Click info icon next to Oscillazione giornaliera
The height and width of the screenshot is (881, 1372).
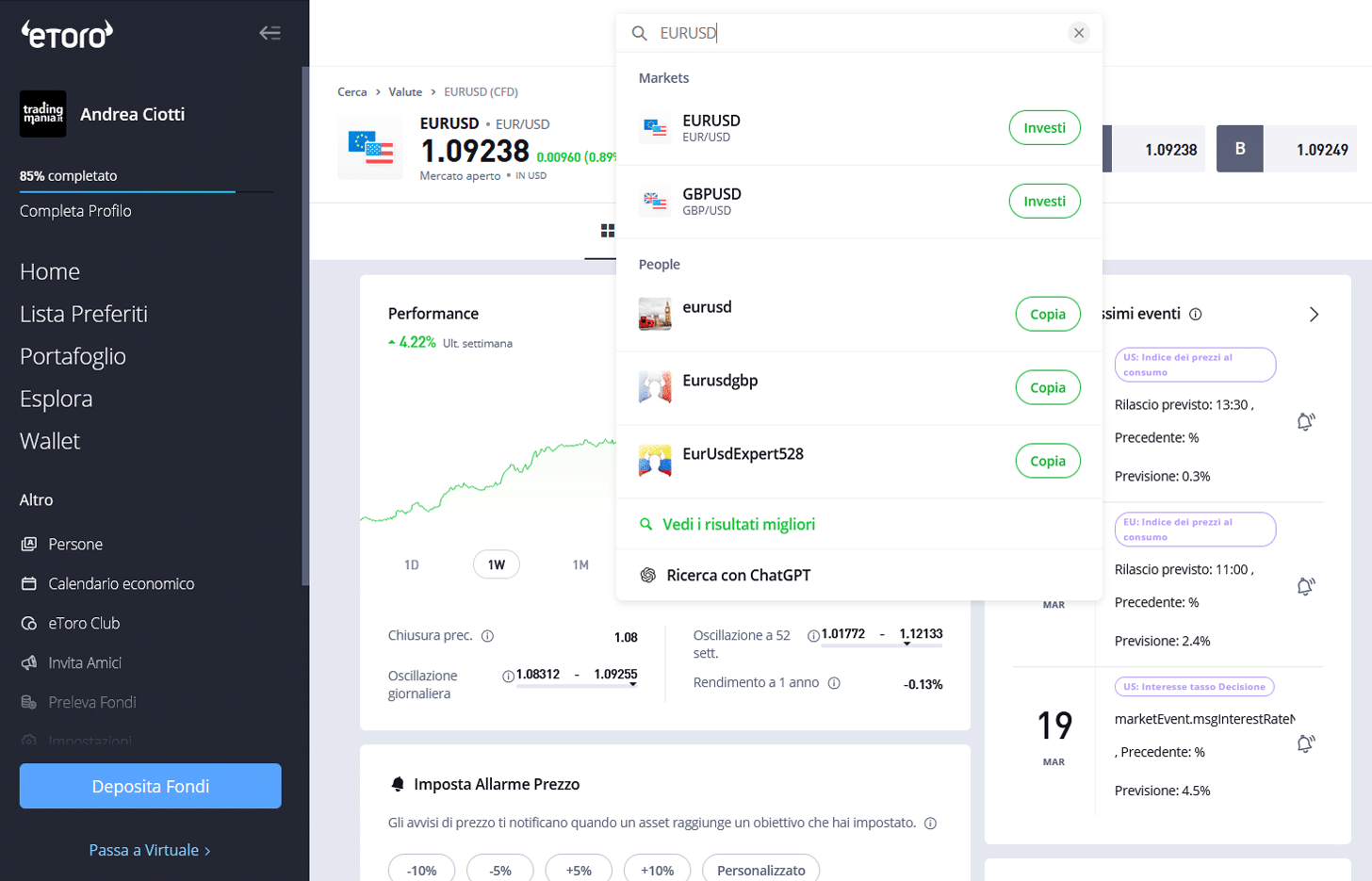coord(508,676)
